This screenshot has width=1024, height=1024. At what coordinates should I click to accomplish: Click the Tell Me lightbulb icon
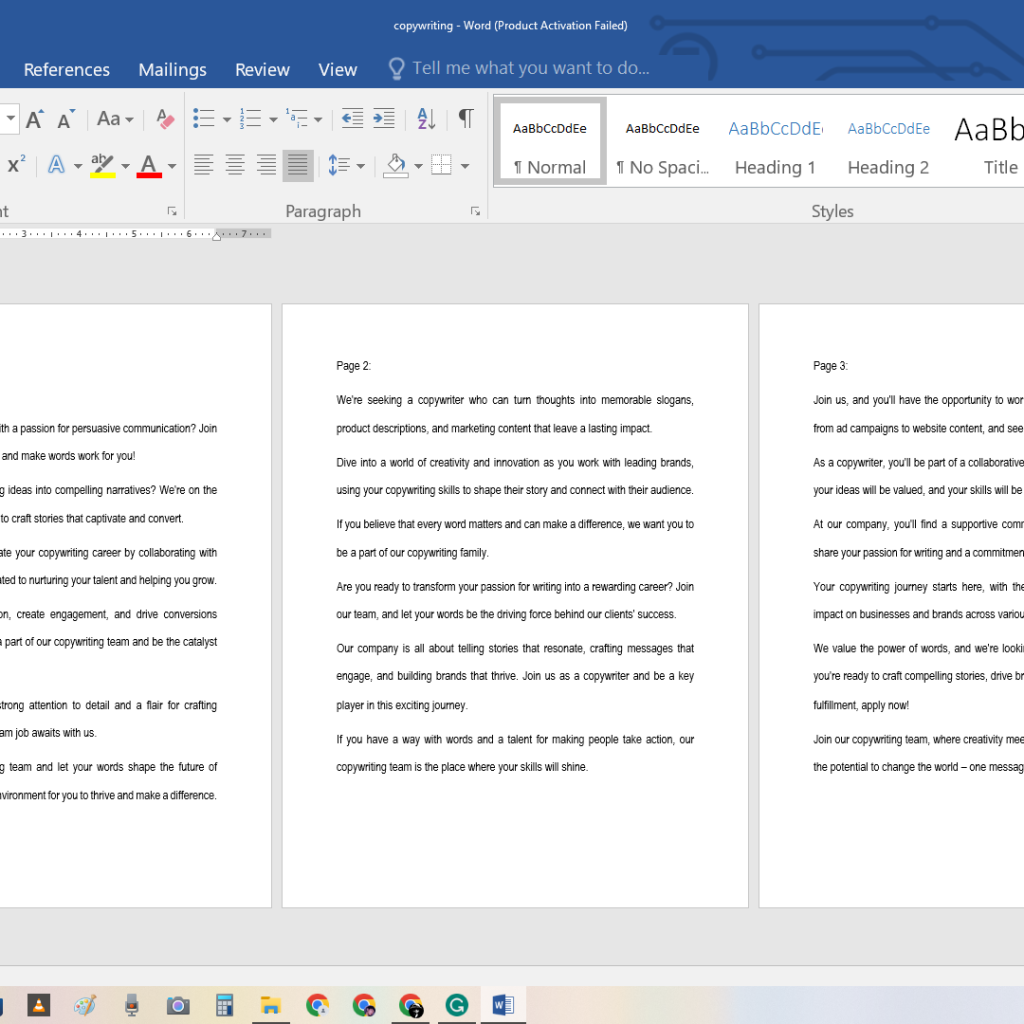(x=396, y=69)
